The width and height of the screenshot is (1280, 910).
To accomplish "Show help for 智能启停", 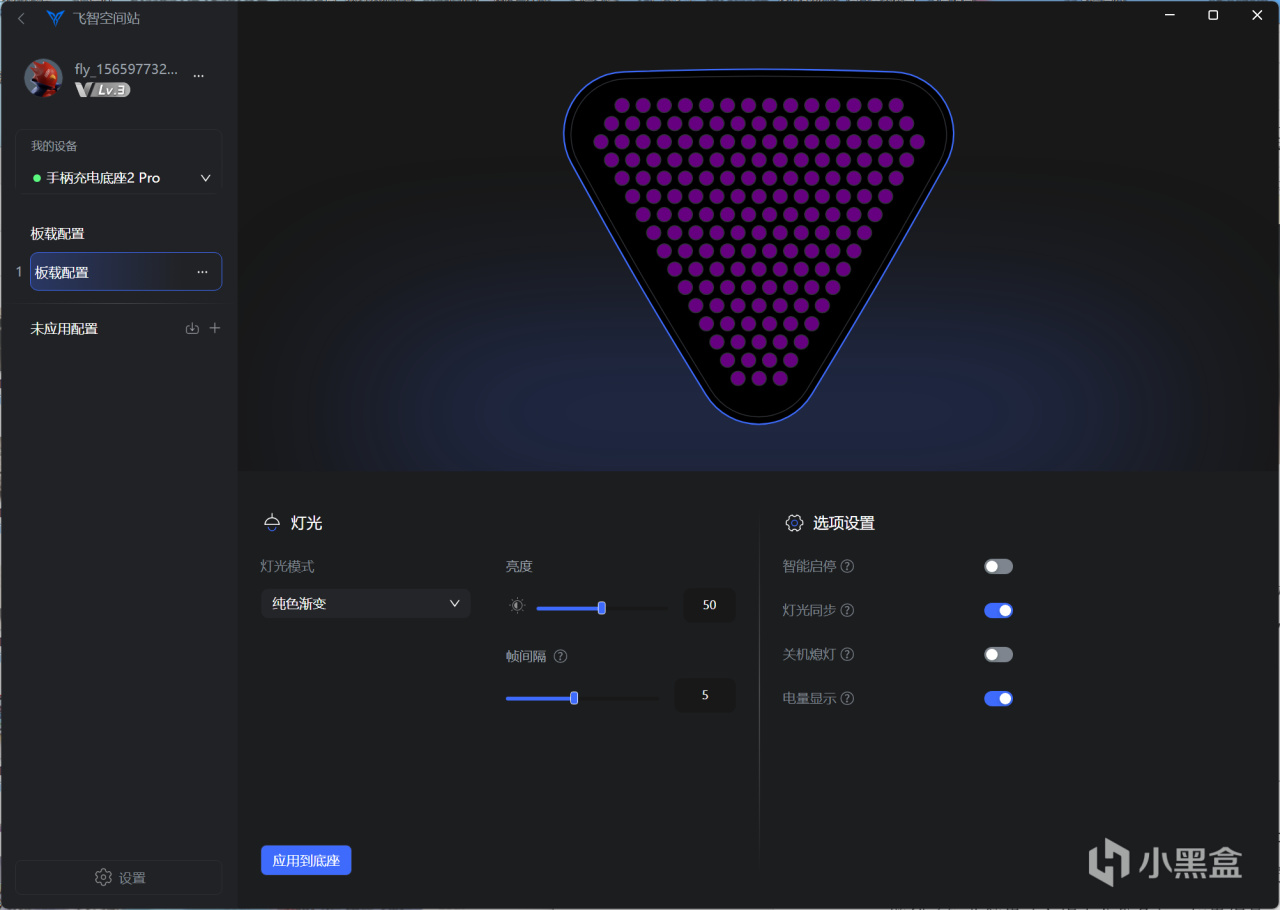I will 847,566.
